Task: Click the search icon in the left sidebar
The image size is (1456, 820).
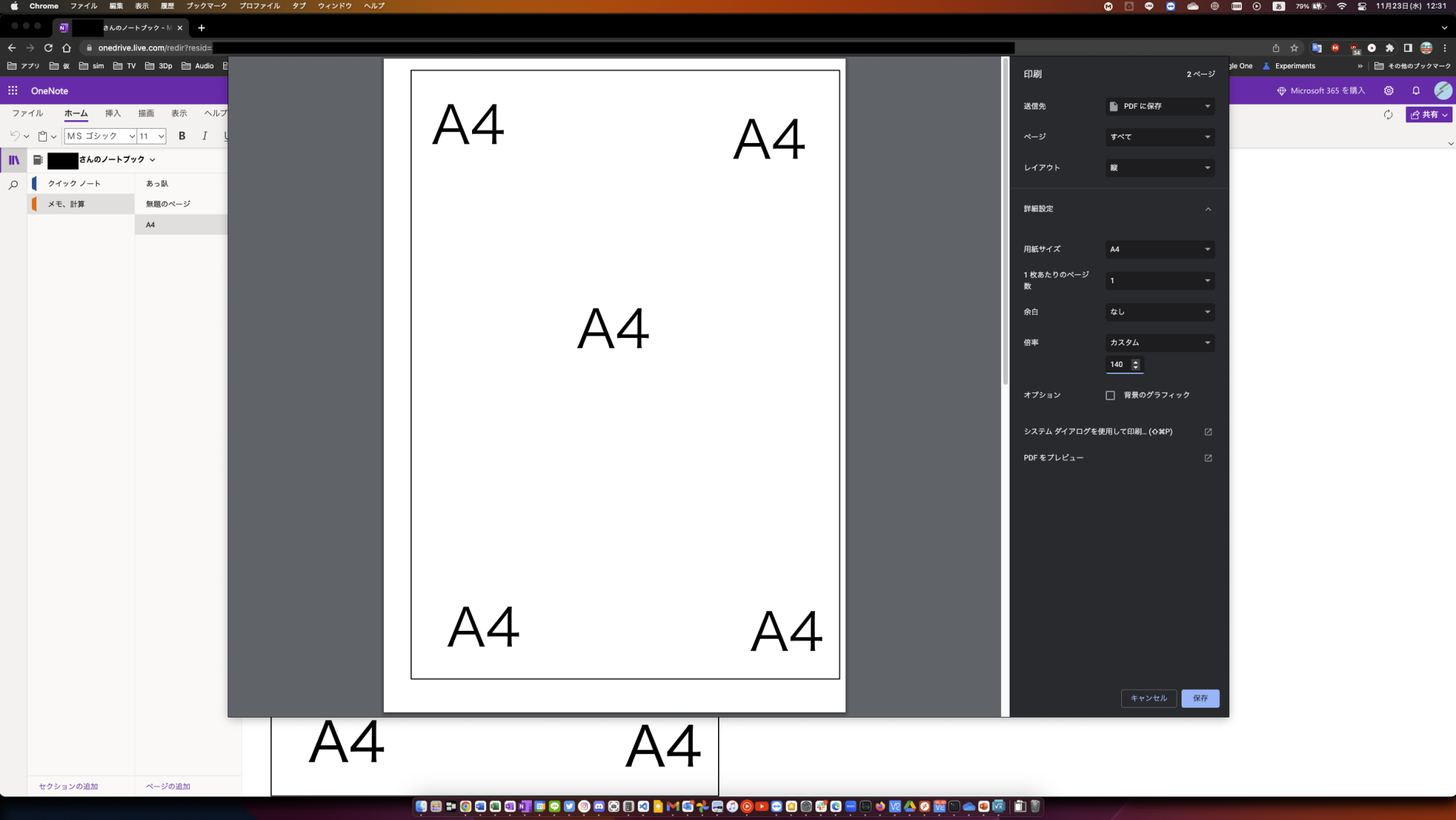Action: point(13,184)
